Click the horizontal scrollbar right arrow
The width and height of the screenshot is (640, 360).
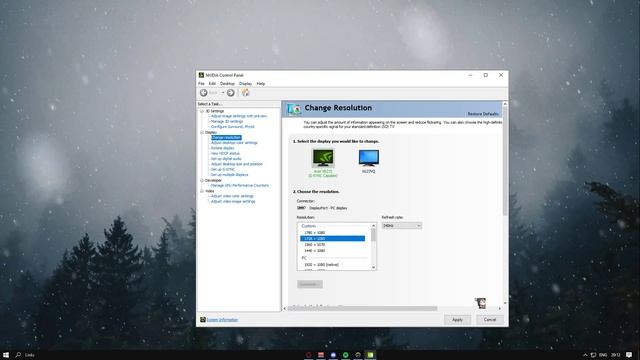(500, 309)
